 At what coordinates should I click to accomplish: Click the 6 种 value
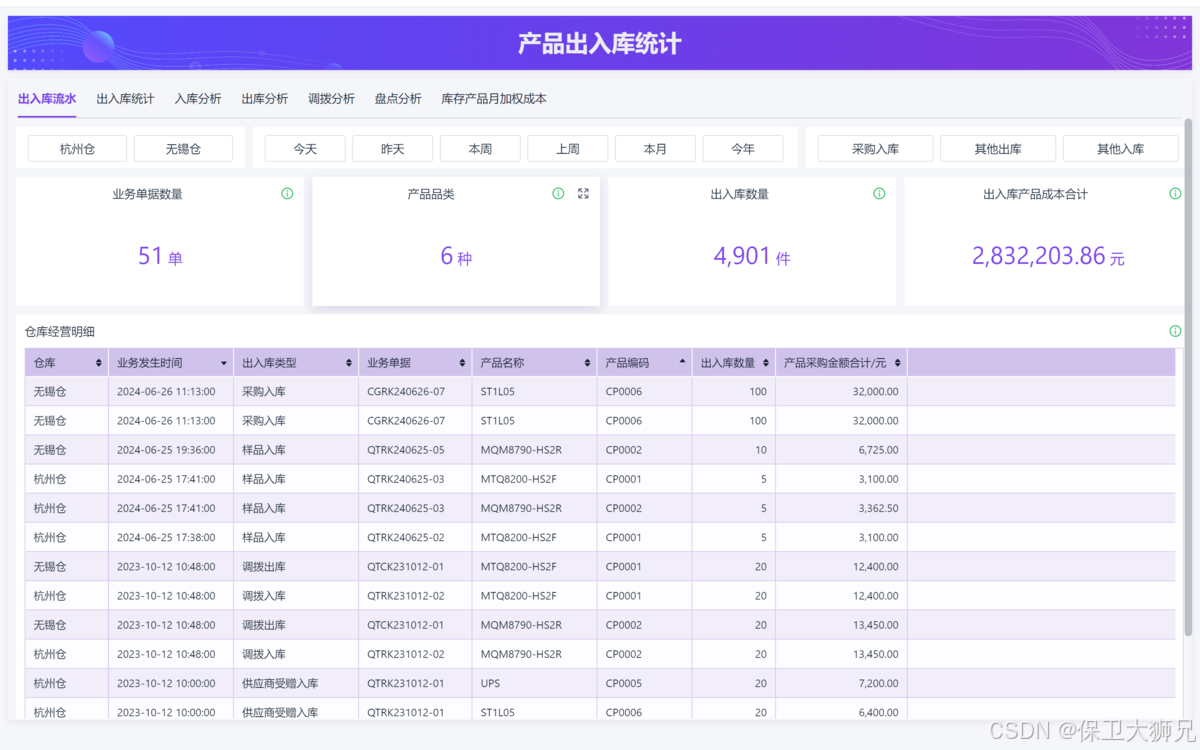(x=456, y=257)
